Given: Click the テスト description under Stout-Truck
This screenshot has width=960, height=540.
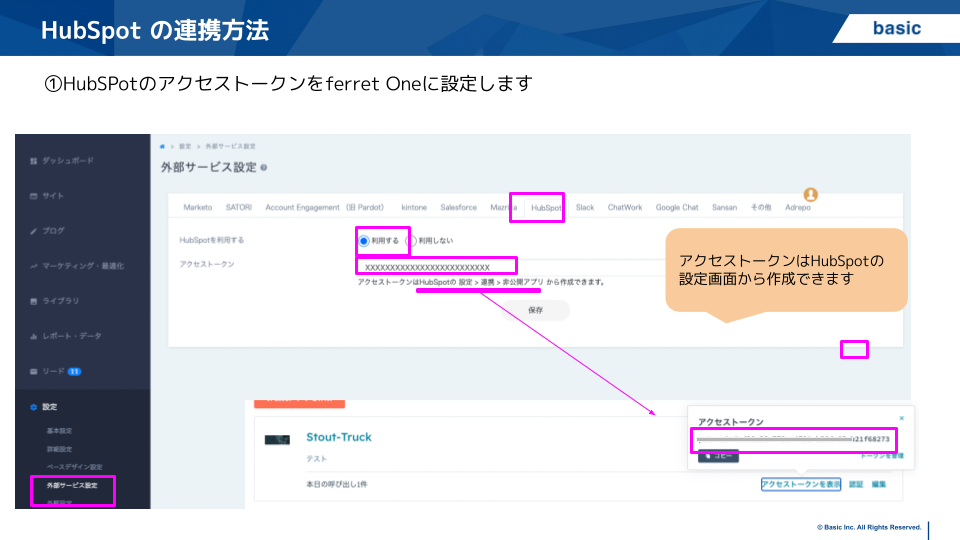Looking at the screenshot, I should (317, 459).
